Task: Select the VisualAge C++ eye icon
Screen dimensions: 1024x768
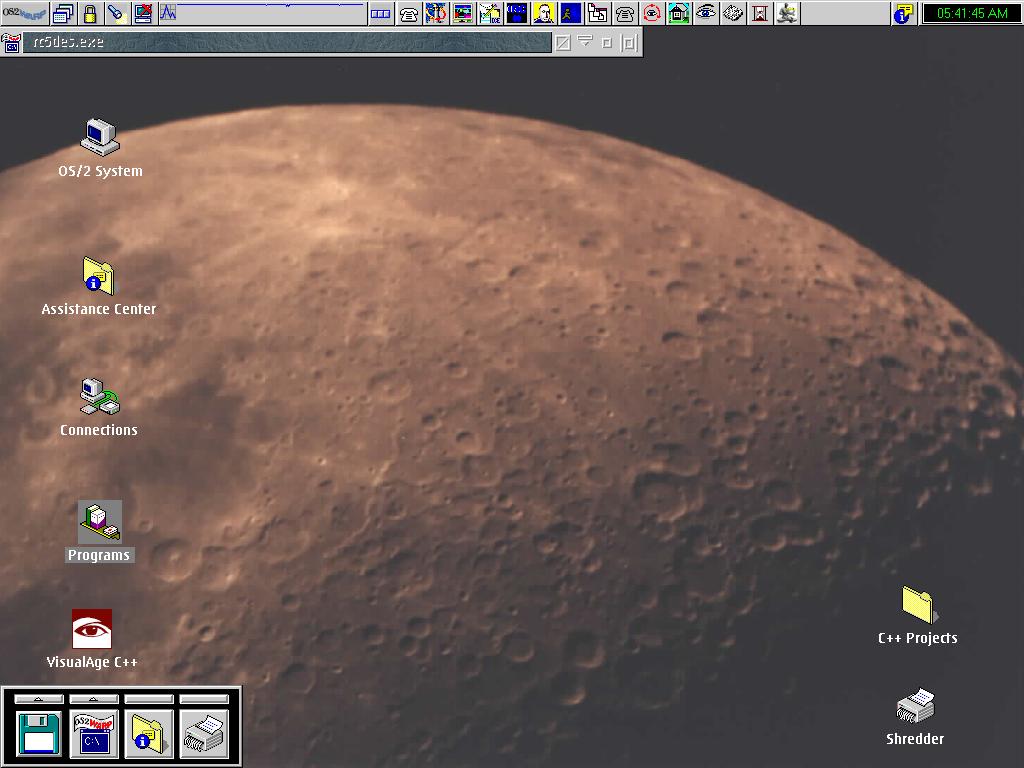Action: [91, 629]
